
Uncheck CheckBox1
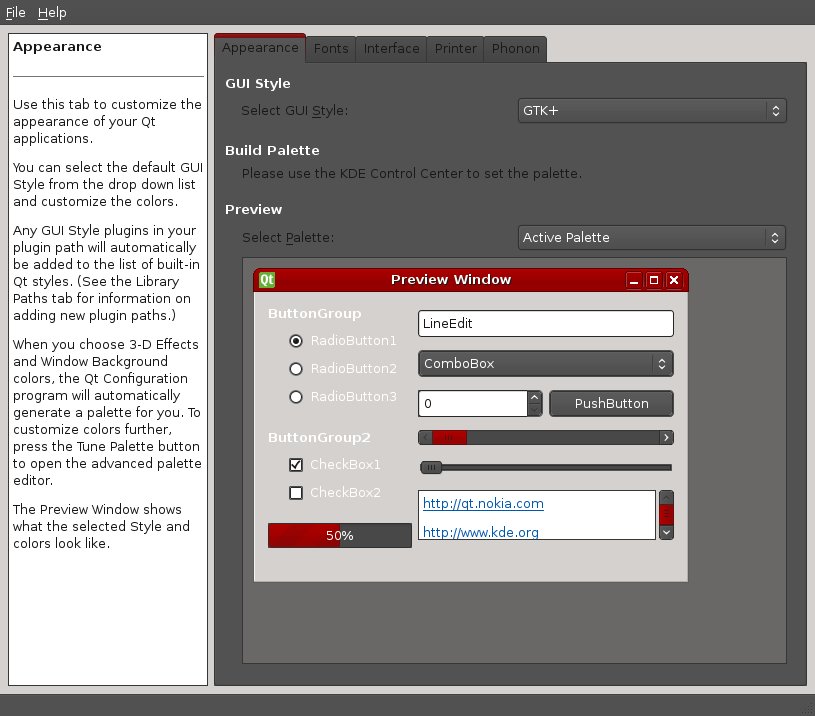click(x=296, y=465)
